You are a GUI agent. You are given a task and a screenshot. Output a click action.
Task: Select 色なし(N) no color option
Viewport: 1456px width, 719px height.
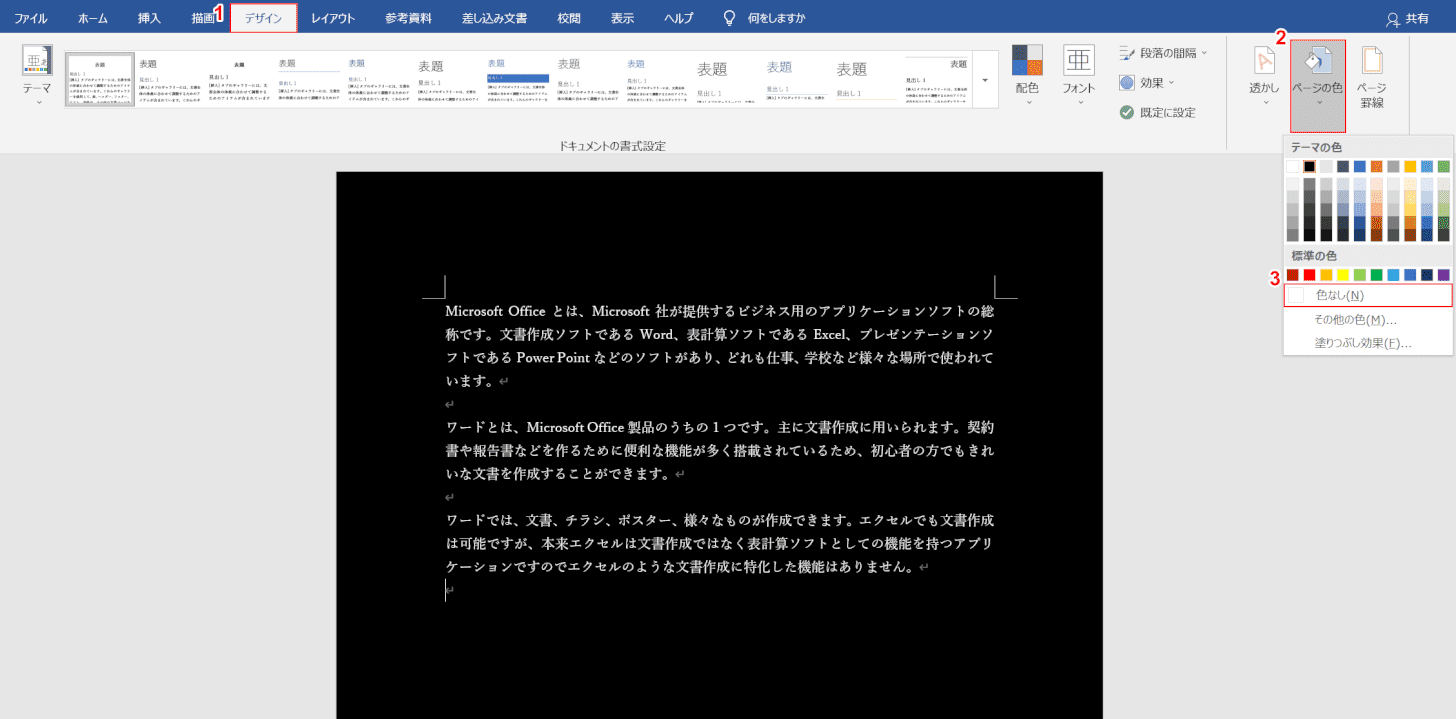point(1368,295)
